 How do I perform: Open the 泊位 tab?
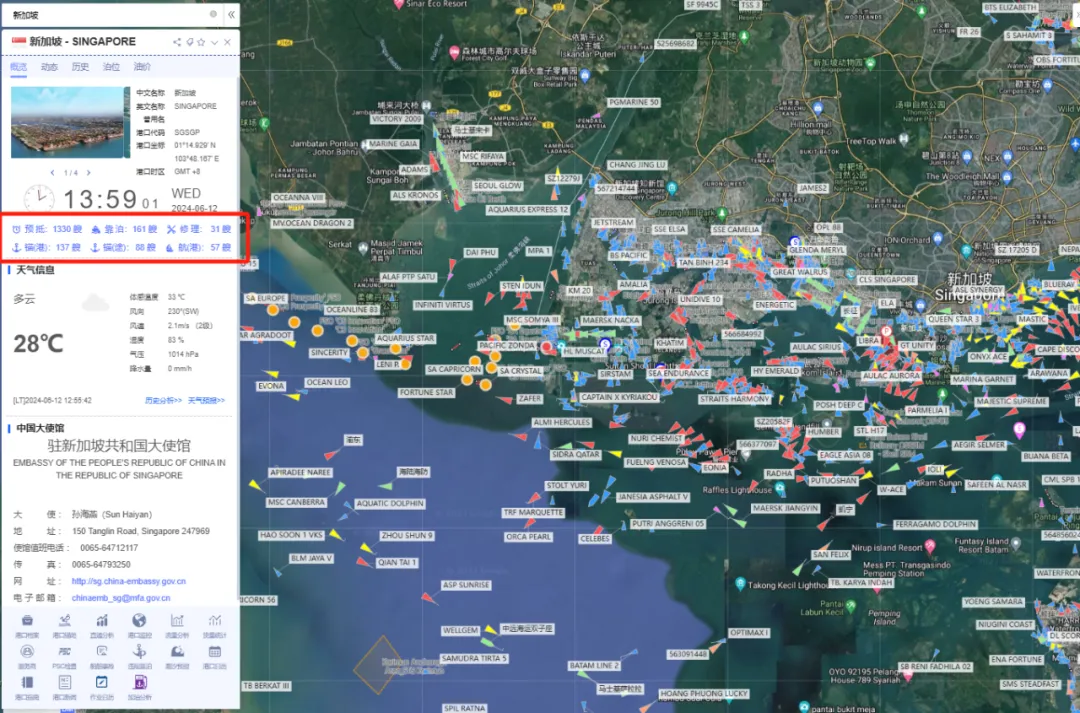111,67
